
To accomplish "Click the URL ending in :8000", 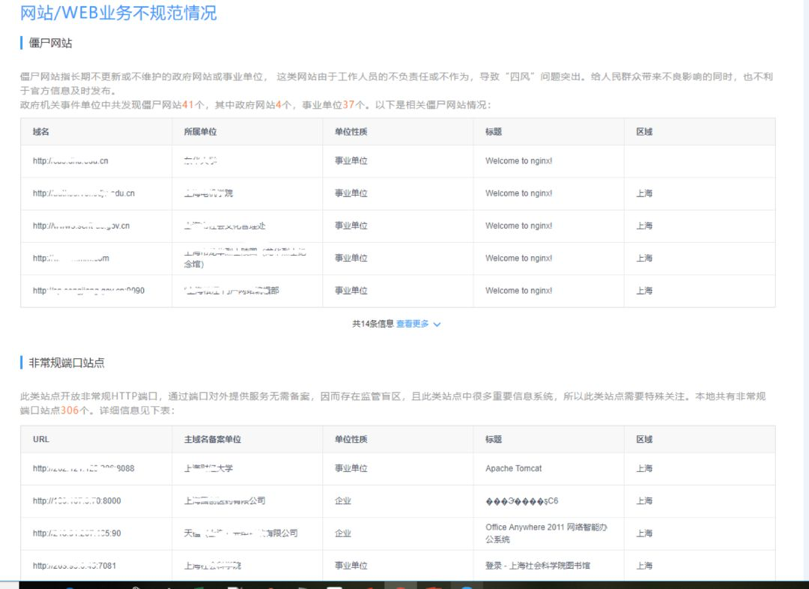I will pos(76,501).
